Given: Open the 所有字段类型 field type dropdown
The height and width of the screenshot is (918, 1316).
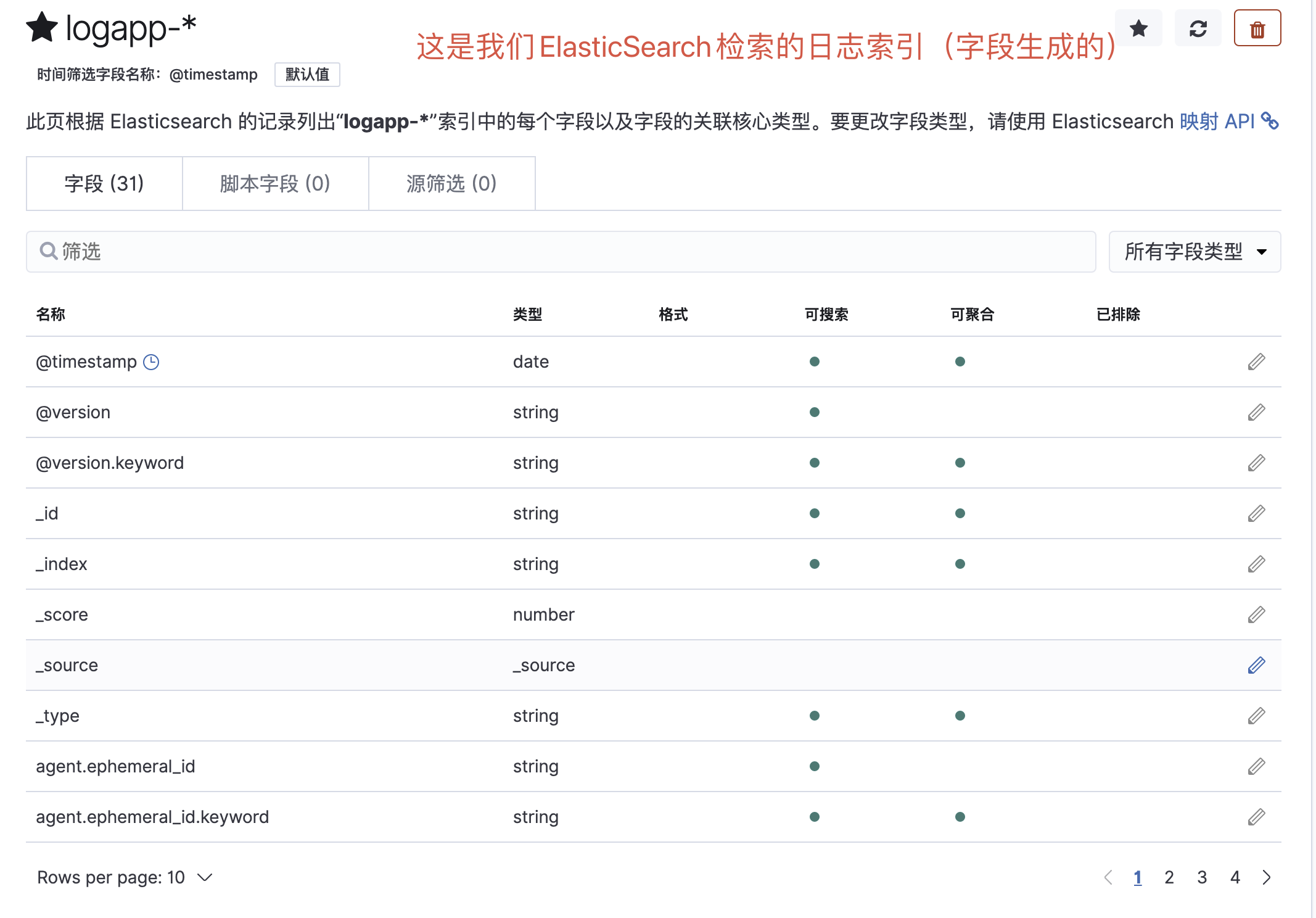Looking at the screenshot, I should [x=1195, y=252].
